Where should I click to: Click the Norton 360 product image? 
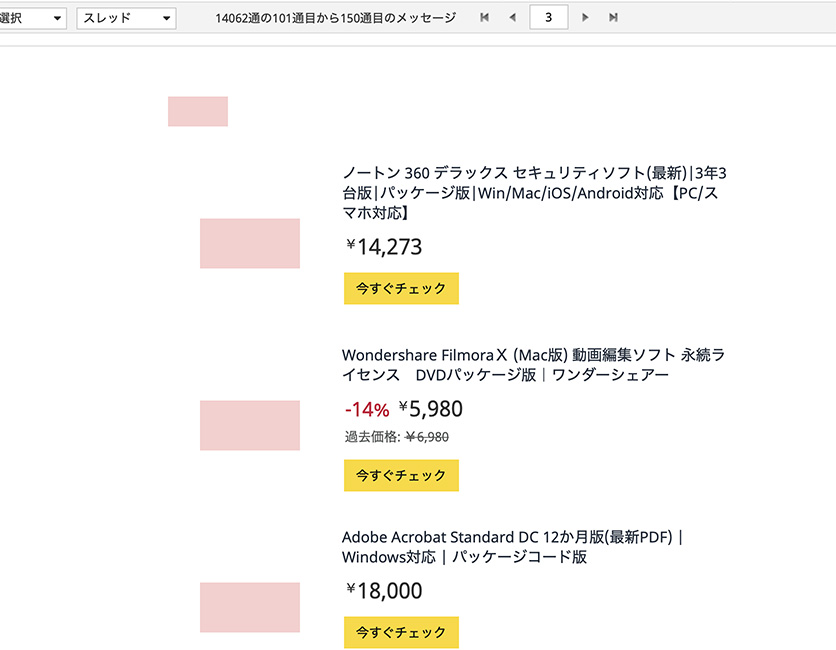click(x=250, y=243)
